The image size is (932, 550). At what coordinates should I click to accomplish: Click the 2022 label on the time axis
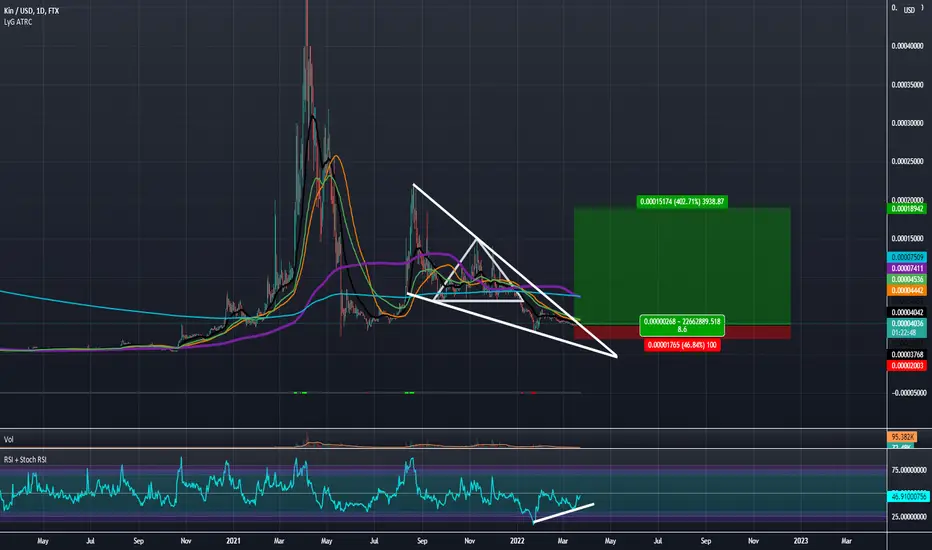coord(517,541)
